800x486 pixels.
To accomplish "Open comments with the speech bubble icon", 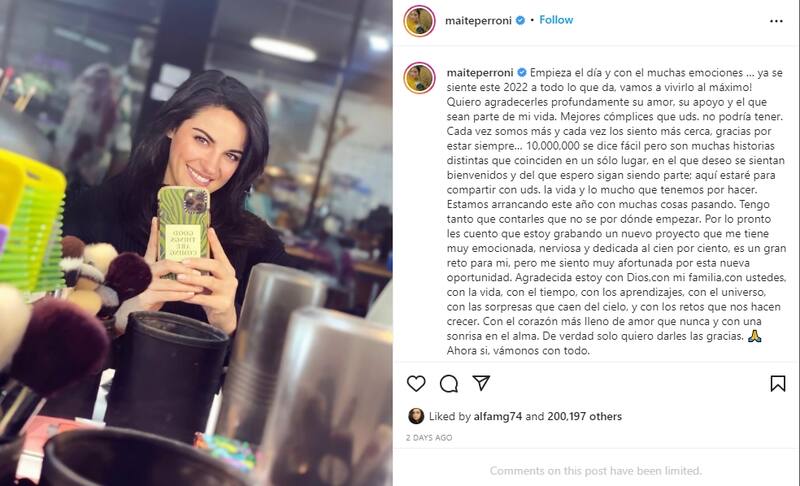I will click(x=448, y=383).
